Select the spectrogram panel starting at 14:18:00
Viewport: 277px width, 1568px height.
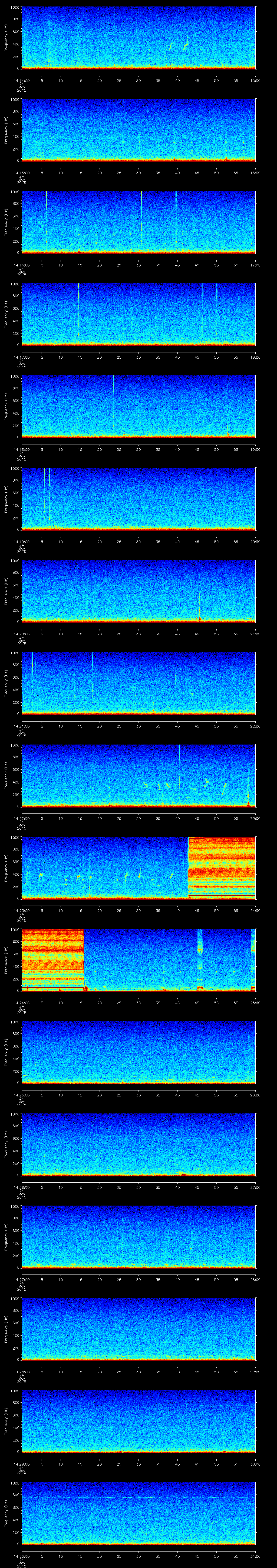(138, 407)
